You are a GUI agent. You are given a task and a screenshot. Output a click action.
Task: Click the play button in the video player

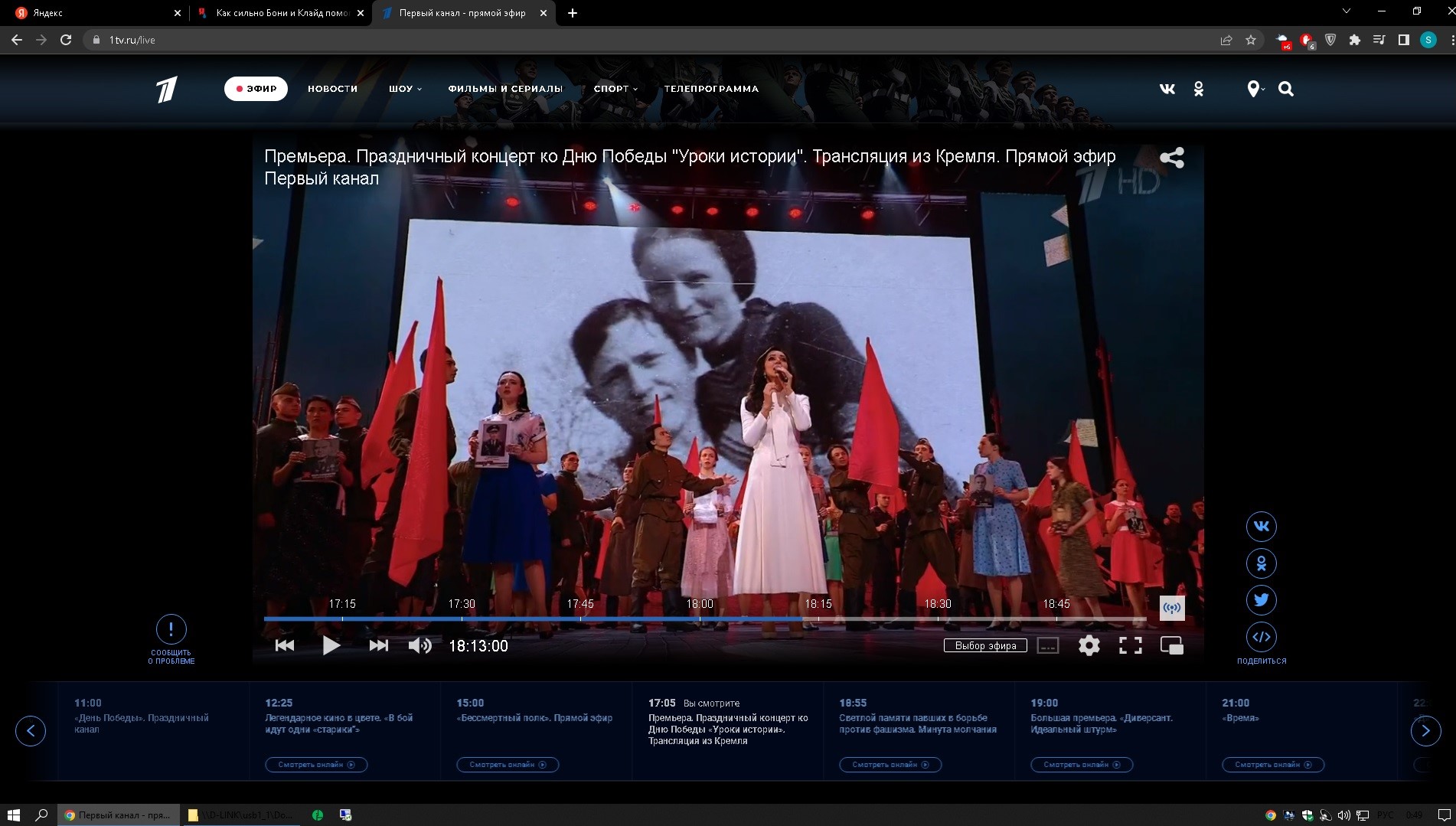tap(331, 645)
